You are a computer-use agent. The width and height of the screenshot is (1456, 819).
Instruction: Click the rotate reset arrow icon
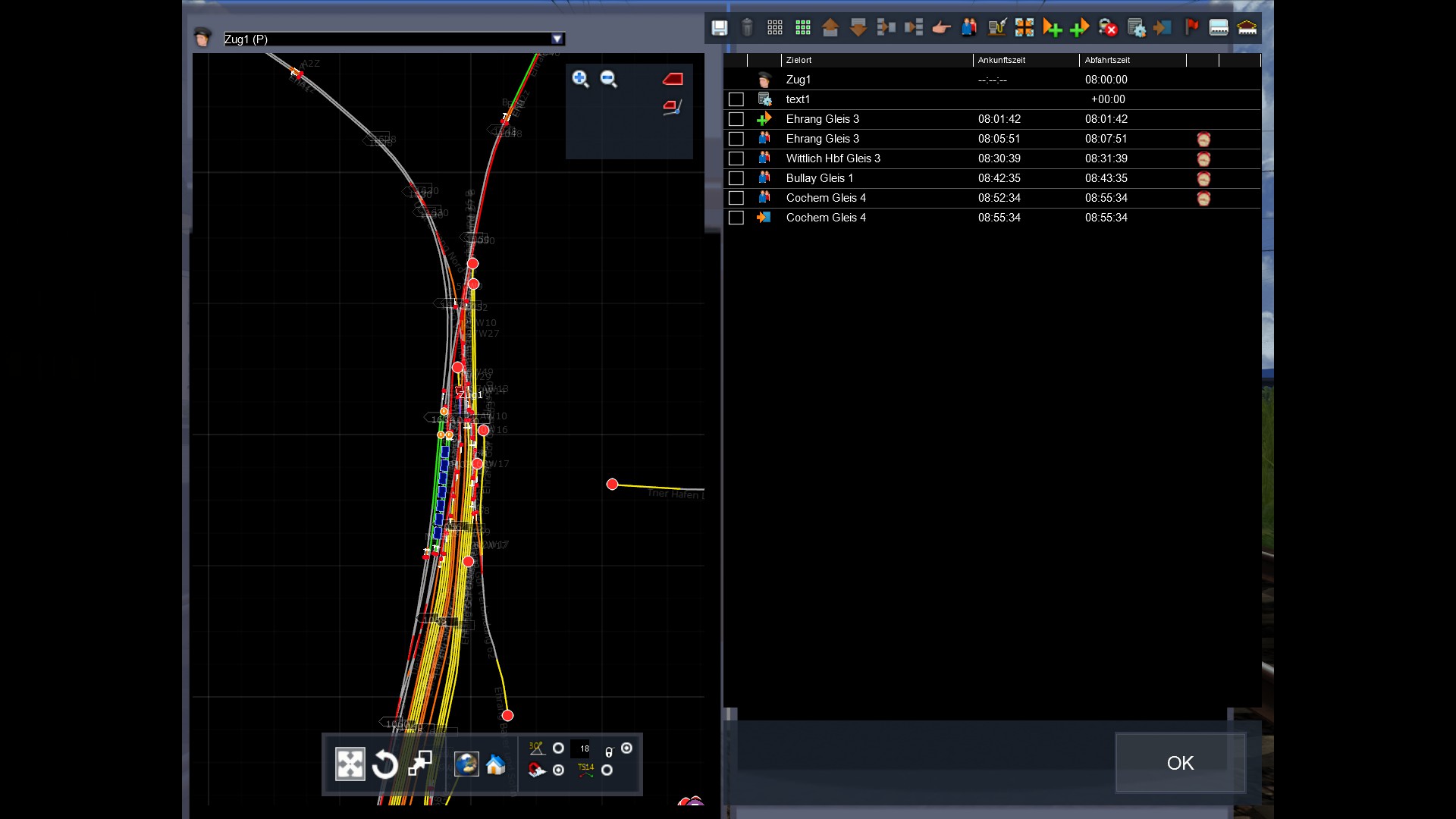pyautogui.click(x=385, y=764)
